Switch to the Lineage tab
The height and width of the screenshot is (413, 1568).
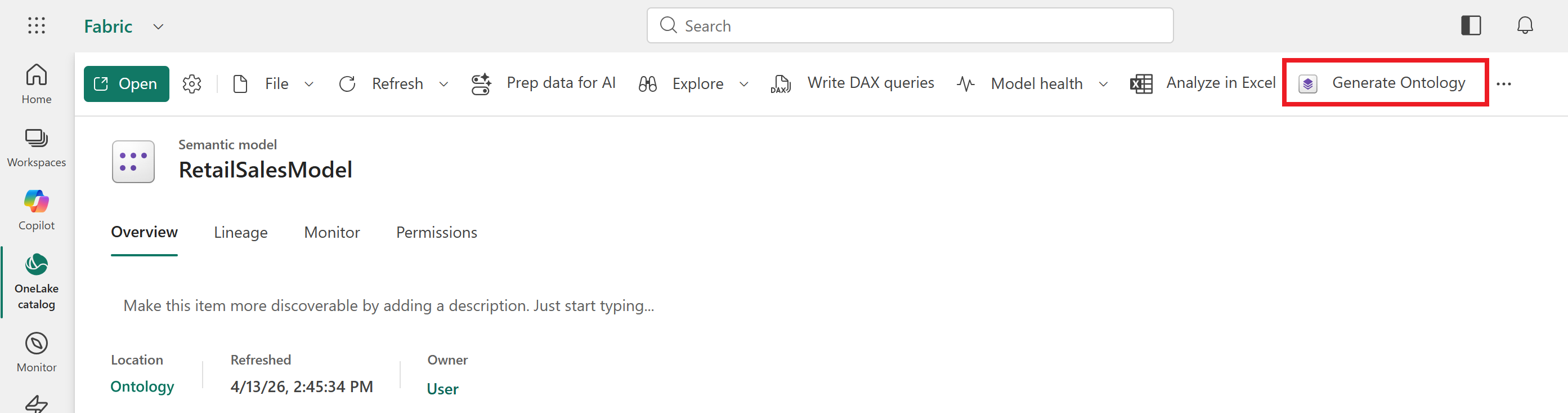pyautogui.click(x=240, y=233)
